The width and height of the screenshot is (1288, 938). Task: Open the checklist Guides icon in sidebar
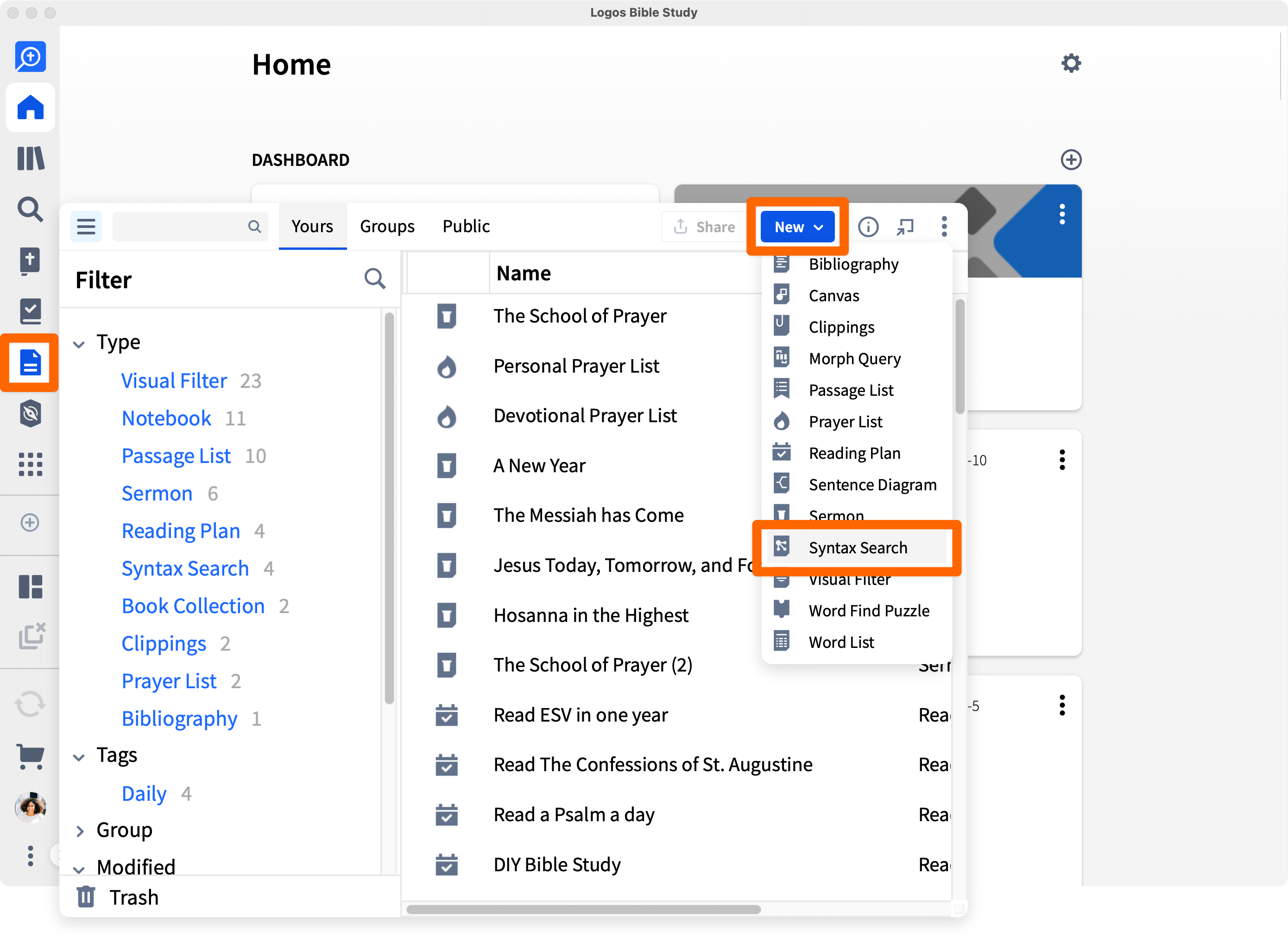[30, 311]
